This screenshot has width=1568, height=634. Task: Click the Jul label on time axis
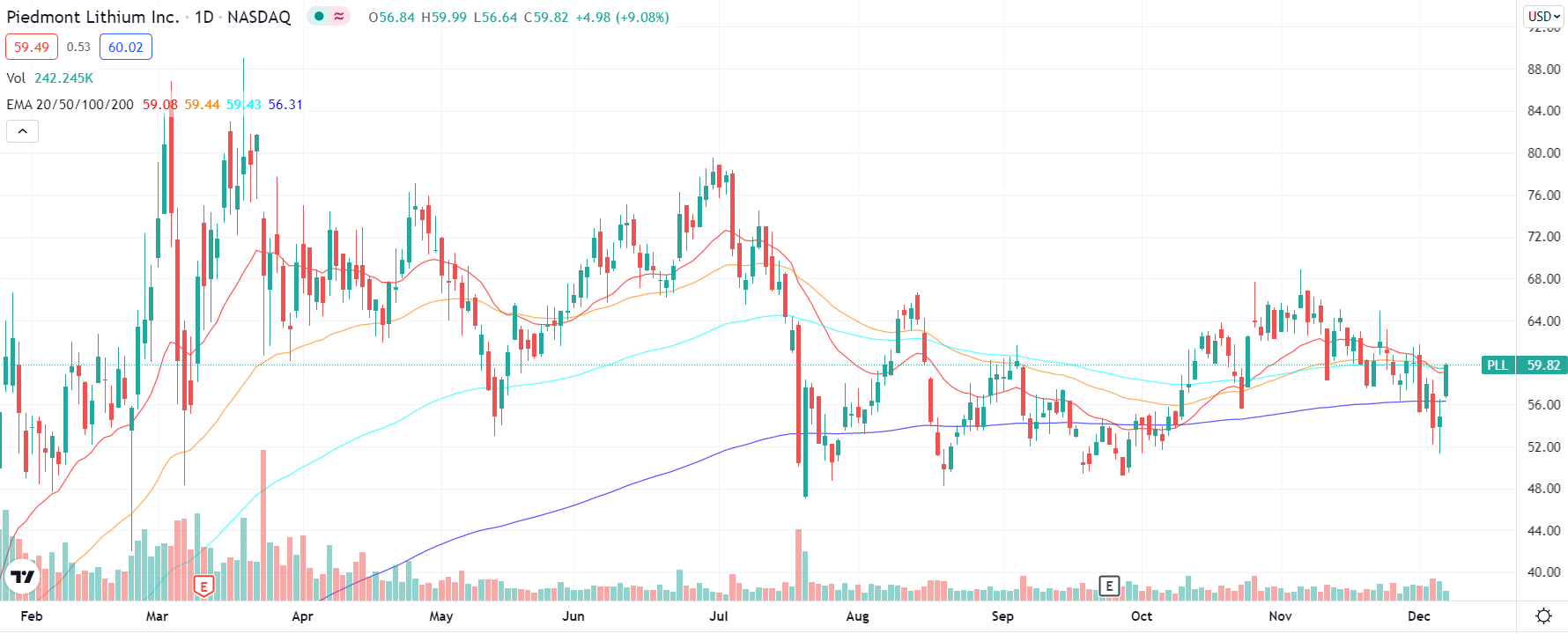(719, 616)
